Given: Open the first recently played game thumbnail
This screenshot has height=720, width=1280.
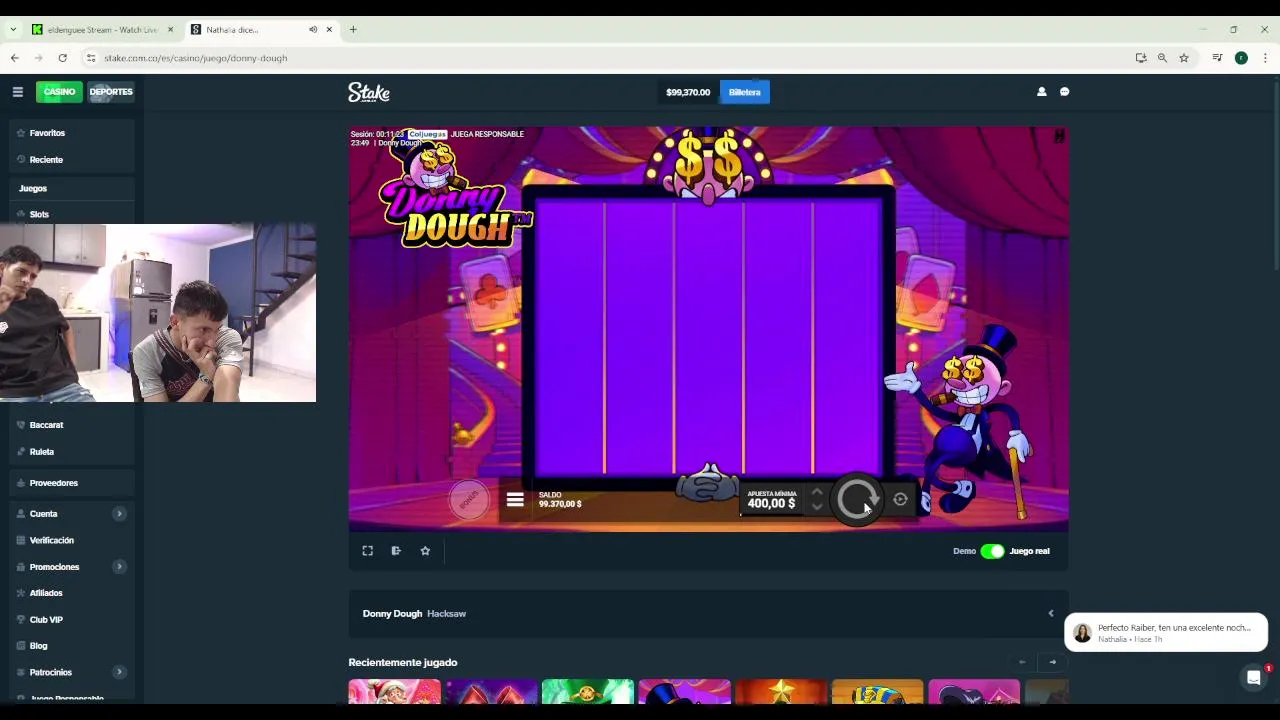Looking at the screenshot, I should [x=394, y=692].
